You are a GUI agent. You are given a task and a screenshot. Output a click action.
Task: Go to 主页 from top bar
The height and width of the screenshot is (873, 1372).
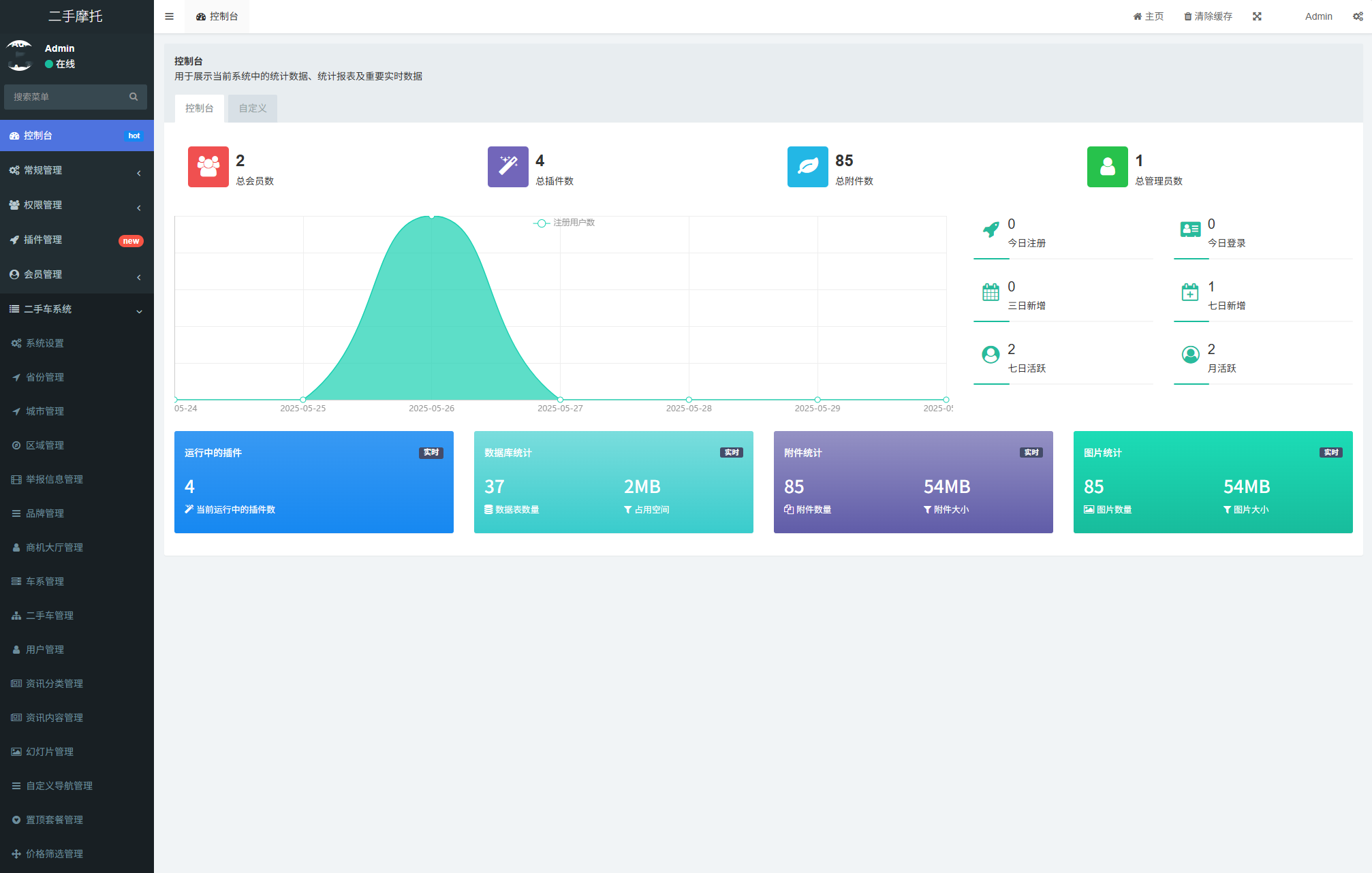pos(1149,16)
